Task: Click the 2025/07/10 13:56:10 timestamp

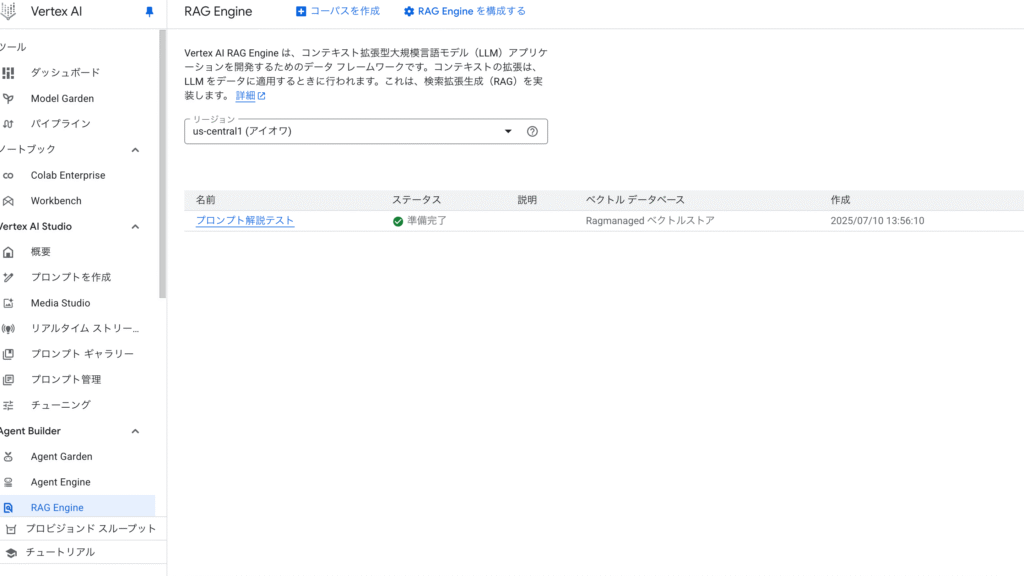Action: [x=877, y=221]
